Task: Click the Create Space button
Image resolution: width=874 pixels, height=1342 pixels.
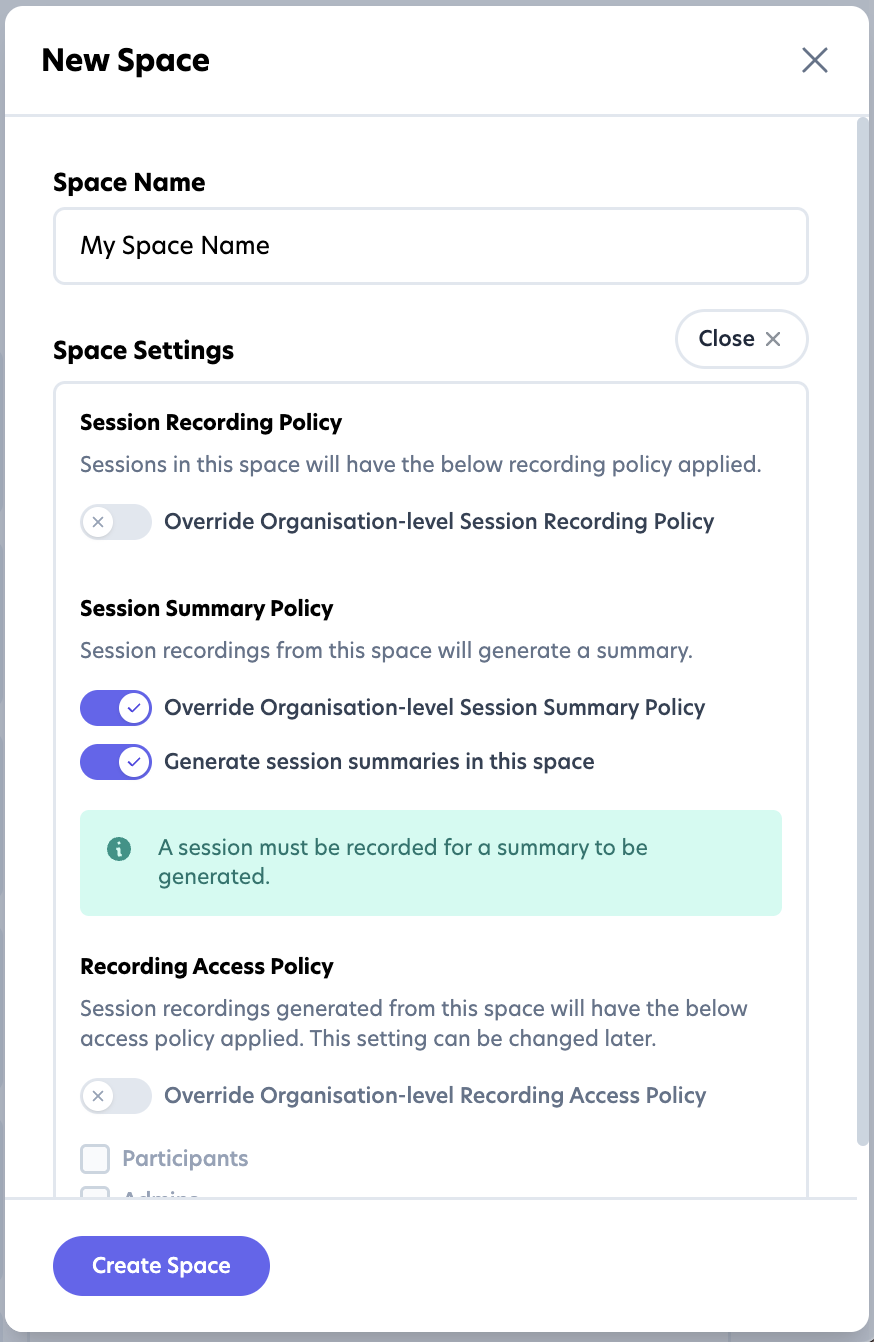Action: point(161,1266)
